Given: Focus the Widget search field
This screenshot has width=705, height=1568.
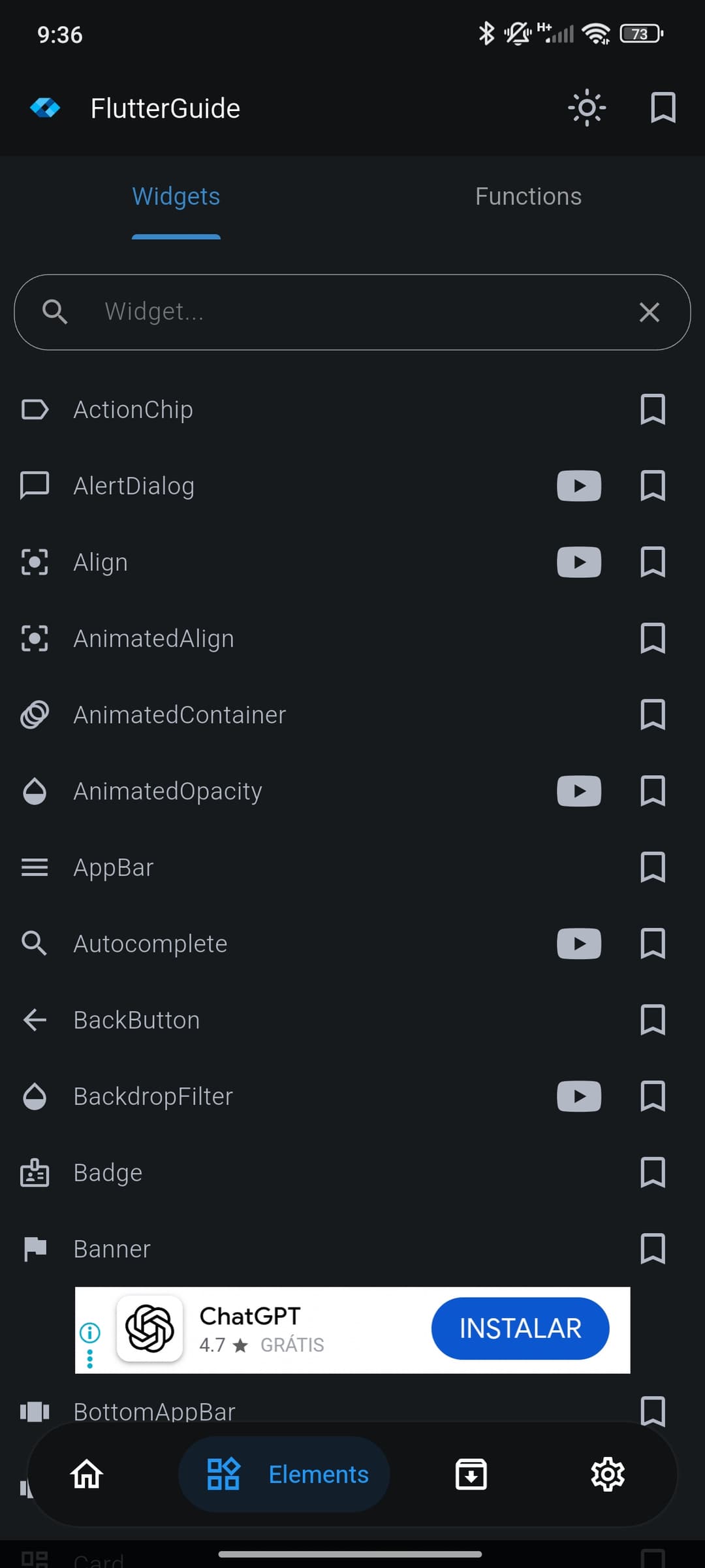Looking at the screenshot, I should (x=352, y=312).
